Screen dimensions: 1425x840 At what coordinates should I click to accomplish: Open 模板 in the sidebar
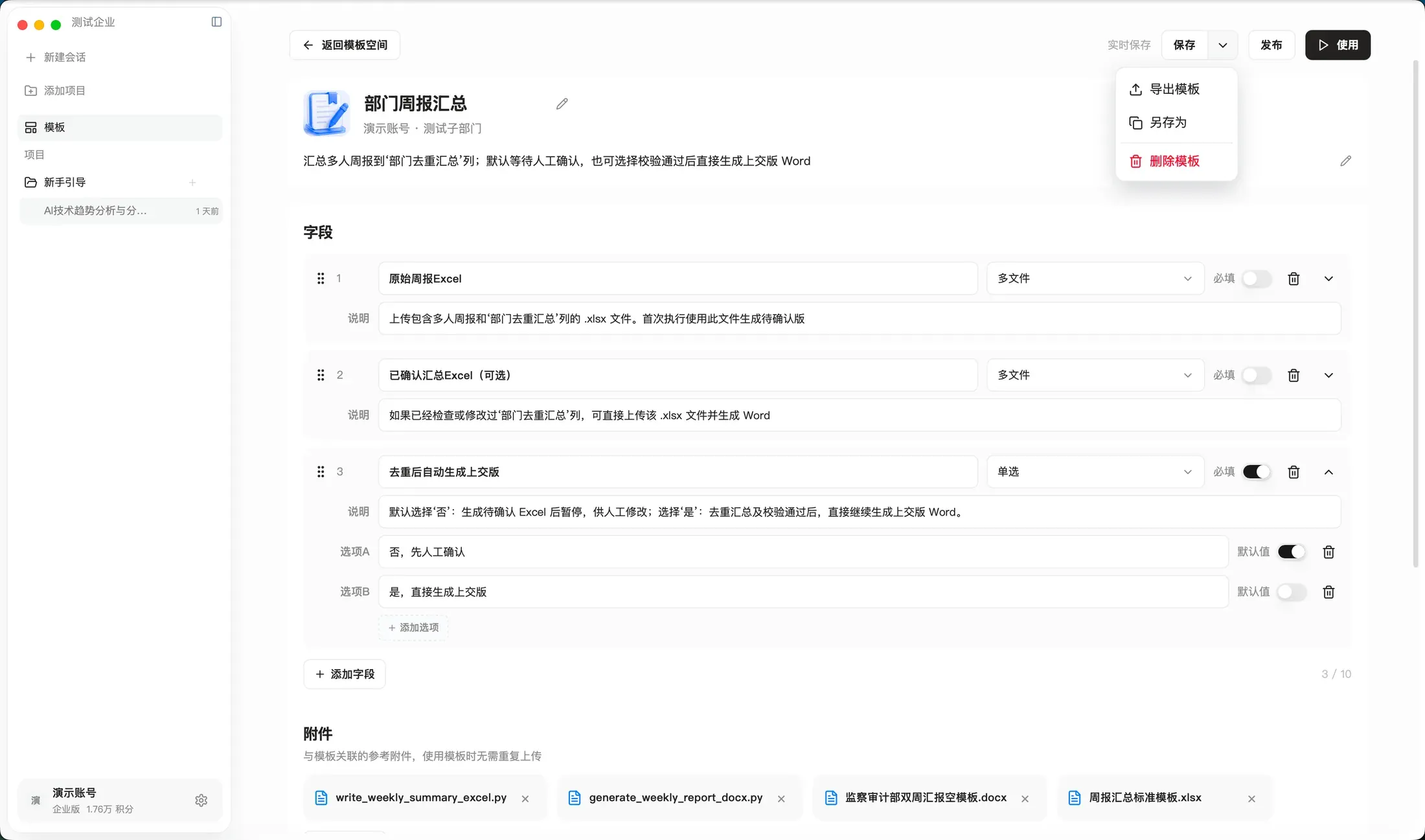tap(120, 128)
